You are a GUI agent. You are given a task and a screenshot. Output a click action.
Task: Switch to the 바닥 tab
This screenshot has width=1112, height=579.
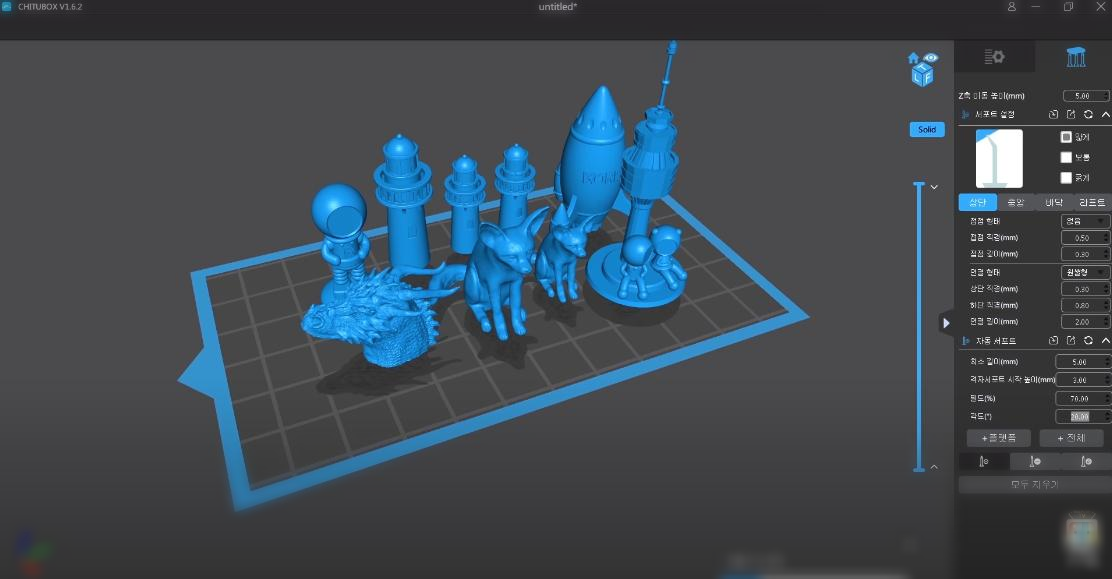tap(1054, 202)
